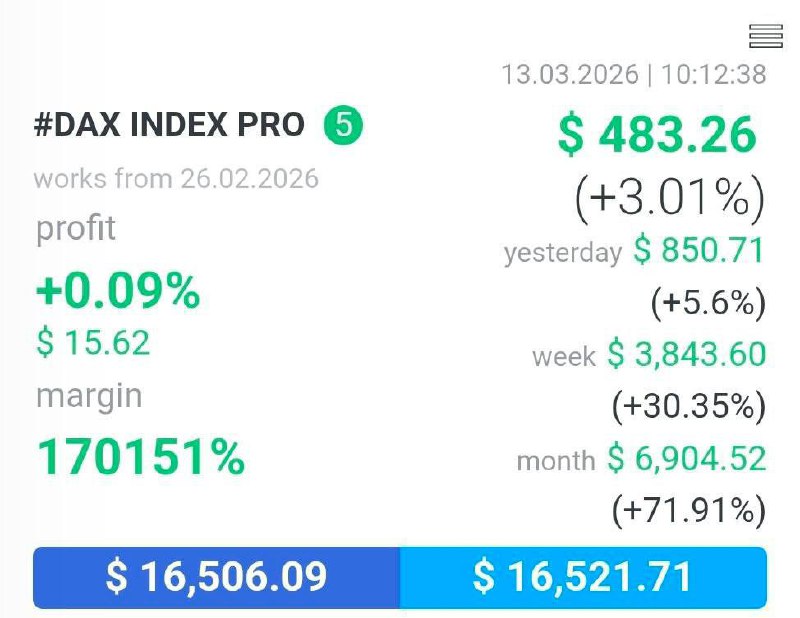The image size is (800, 618).
Task: Click the light blue $ 16,521.71 button
Action: click(583, 578)
